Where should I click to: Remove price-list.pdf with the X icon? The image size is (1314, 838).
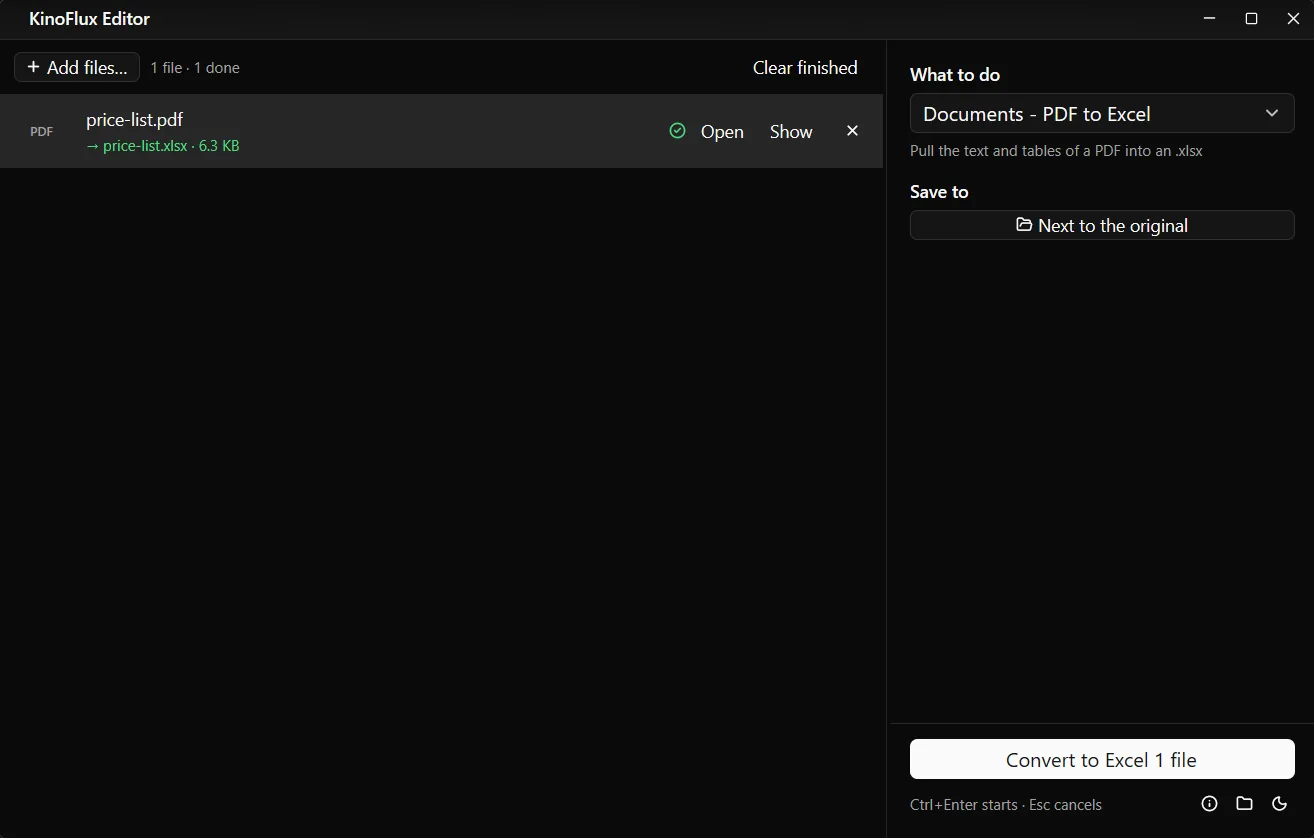click(852, 131)
